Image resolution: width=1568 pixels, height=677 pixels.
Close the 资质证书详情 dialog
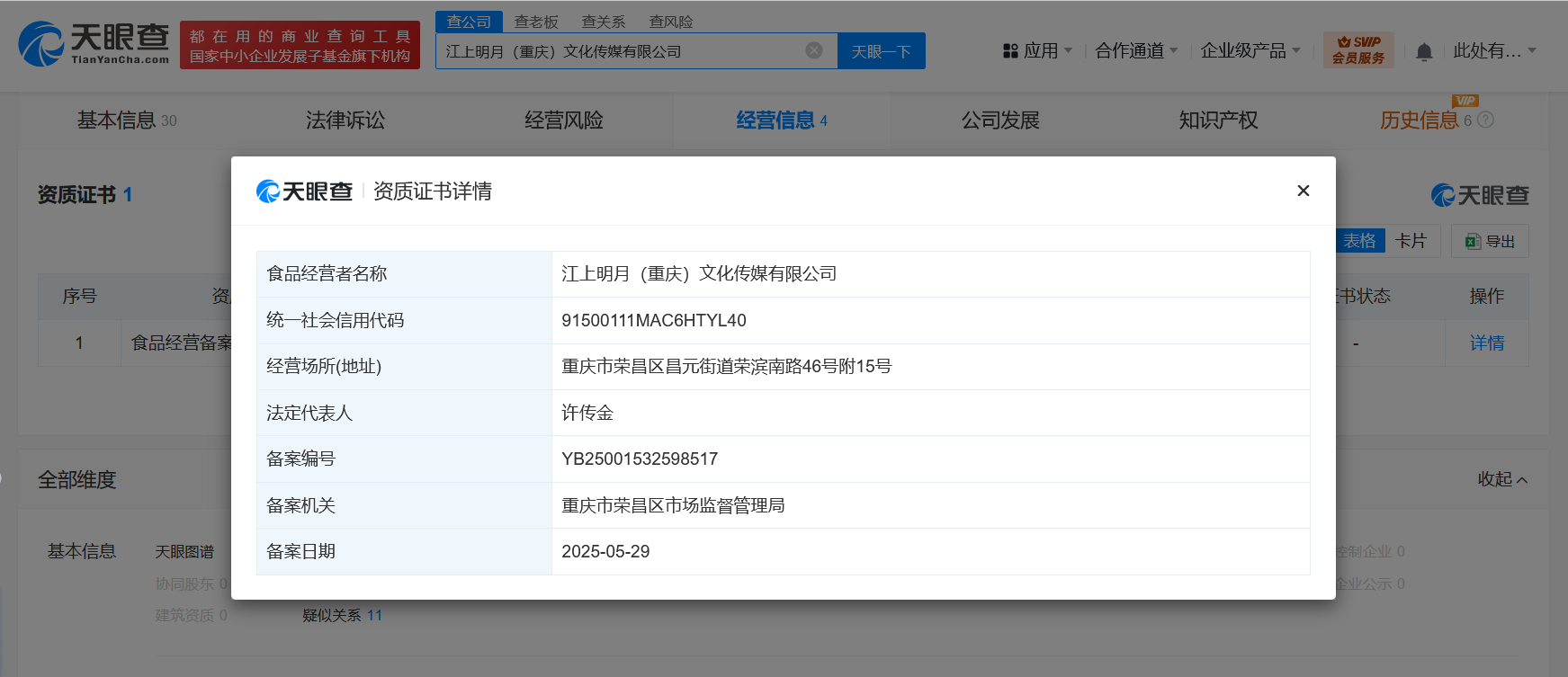(1303, 191)
